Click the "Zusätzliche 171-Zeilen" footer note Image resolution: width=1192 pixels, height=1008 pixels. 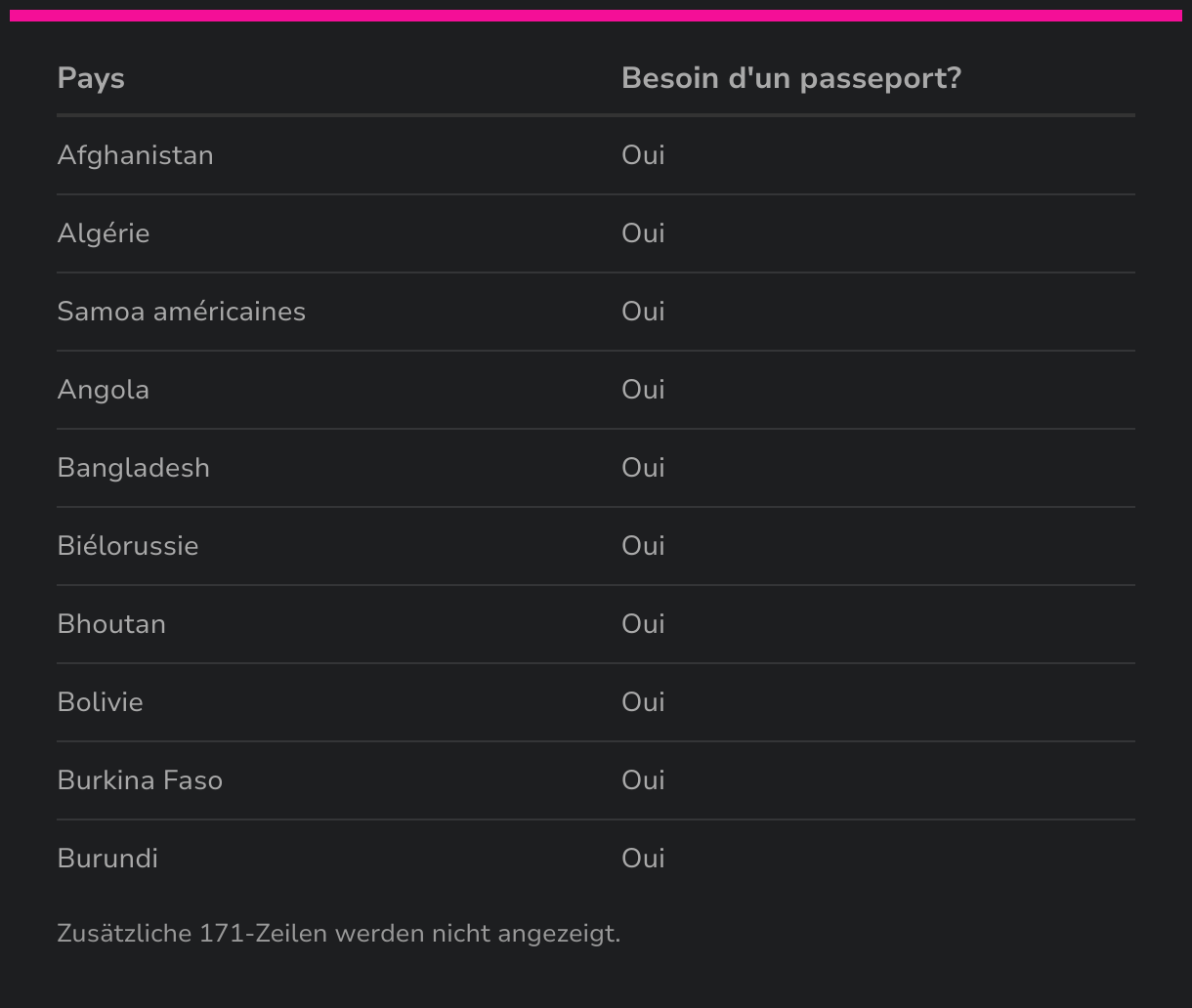(x=338, y=934)
